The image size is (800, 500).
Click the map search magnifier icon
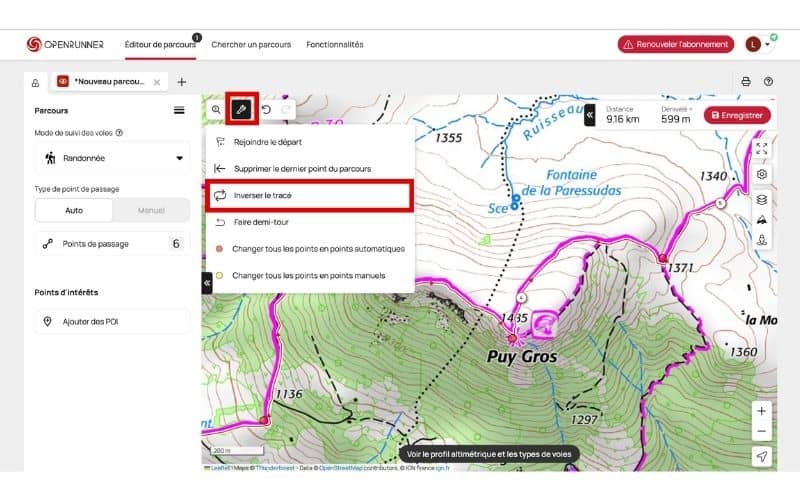tap(216, 109)
